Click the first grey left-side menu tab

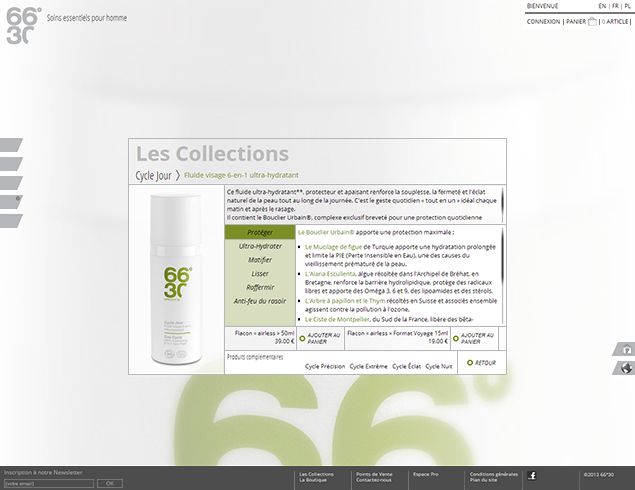(11, 145)
